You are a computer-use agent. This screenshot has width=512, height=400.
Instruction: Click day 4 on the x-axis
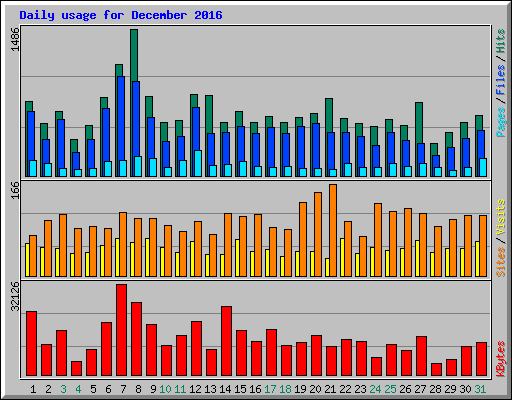tap(78, 389)
